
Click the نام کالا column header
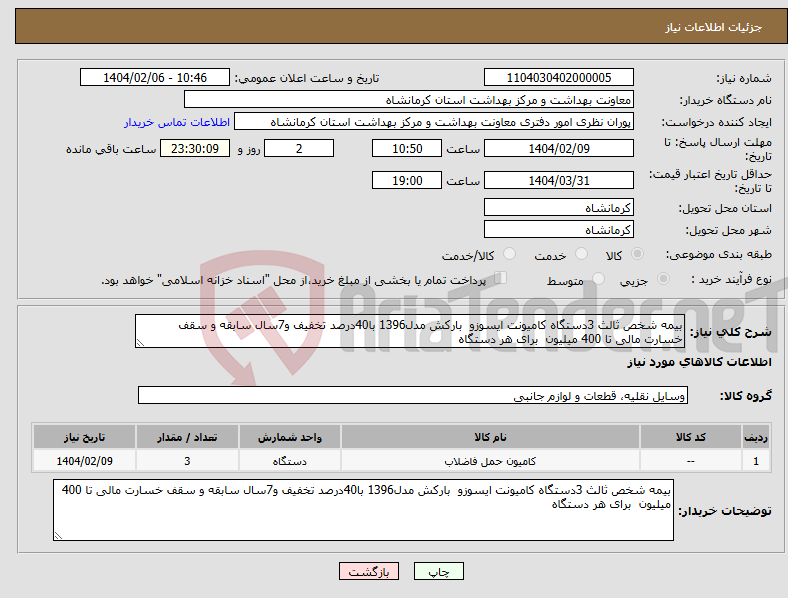point(490,437)
